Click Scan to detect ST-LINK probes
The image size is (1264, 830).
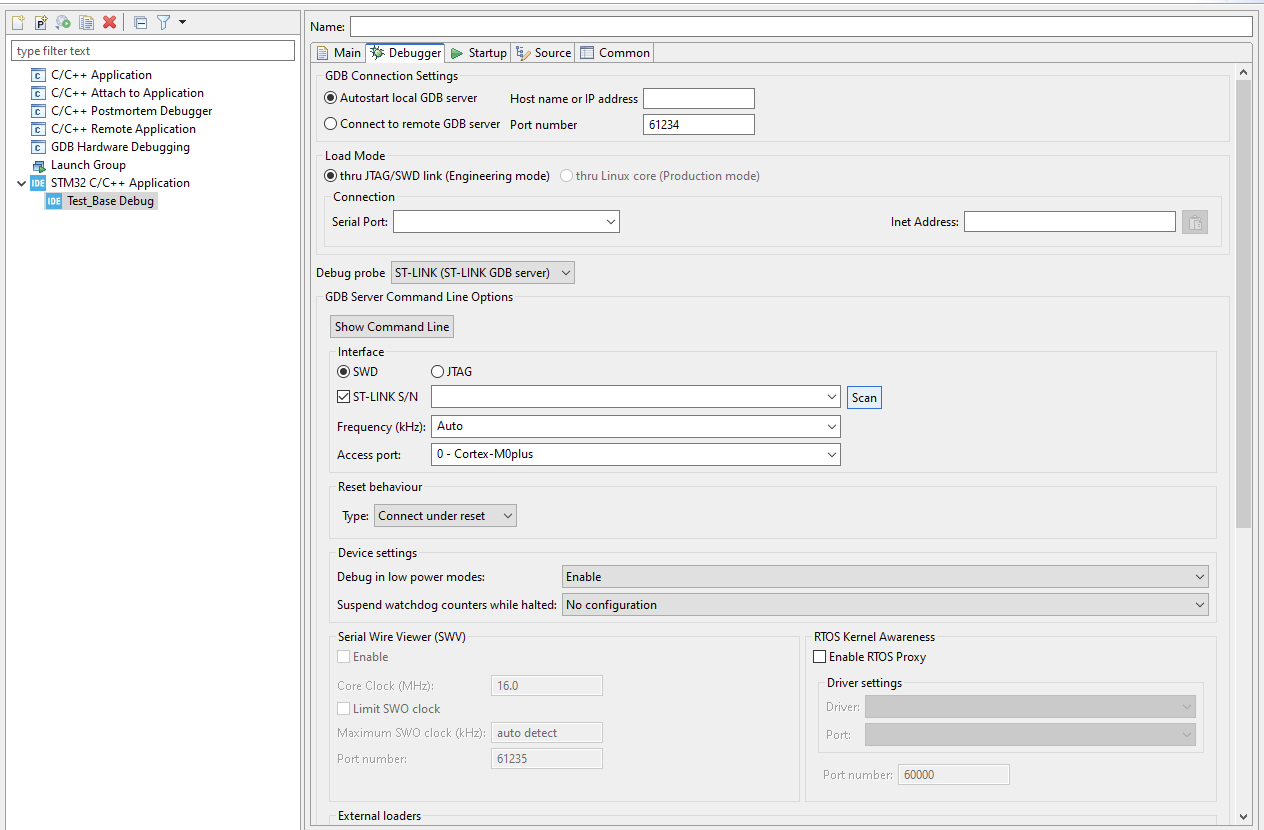point(863,397)
